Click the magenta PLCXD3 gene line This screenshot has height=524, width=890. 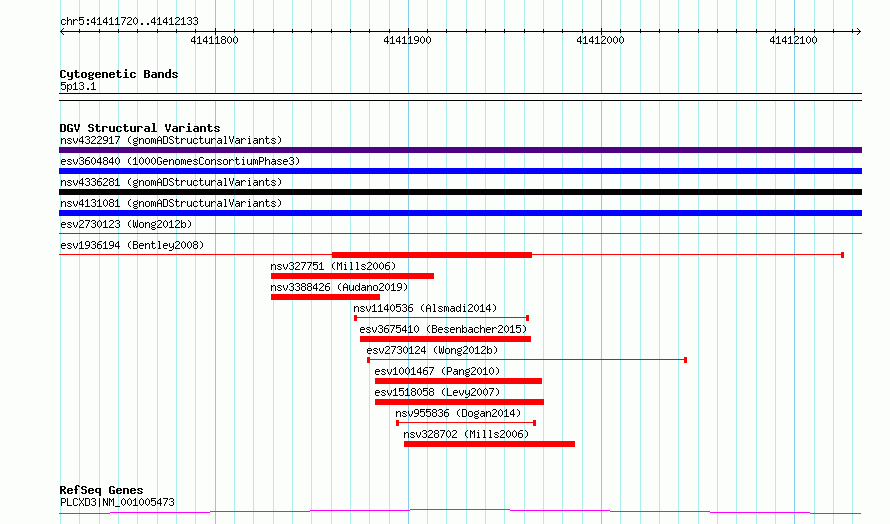[460, 512]
